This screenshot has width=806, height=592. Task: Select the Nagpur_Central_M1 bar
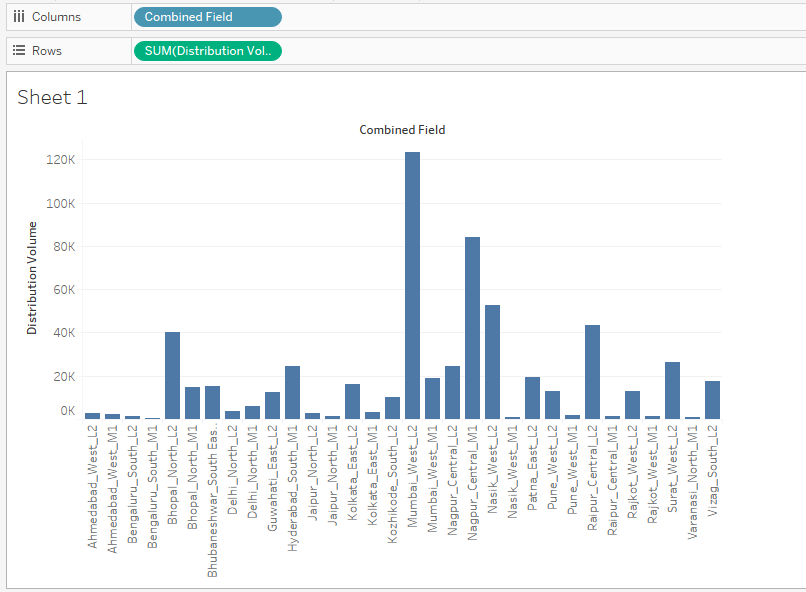click(x=472, y=328)
